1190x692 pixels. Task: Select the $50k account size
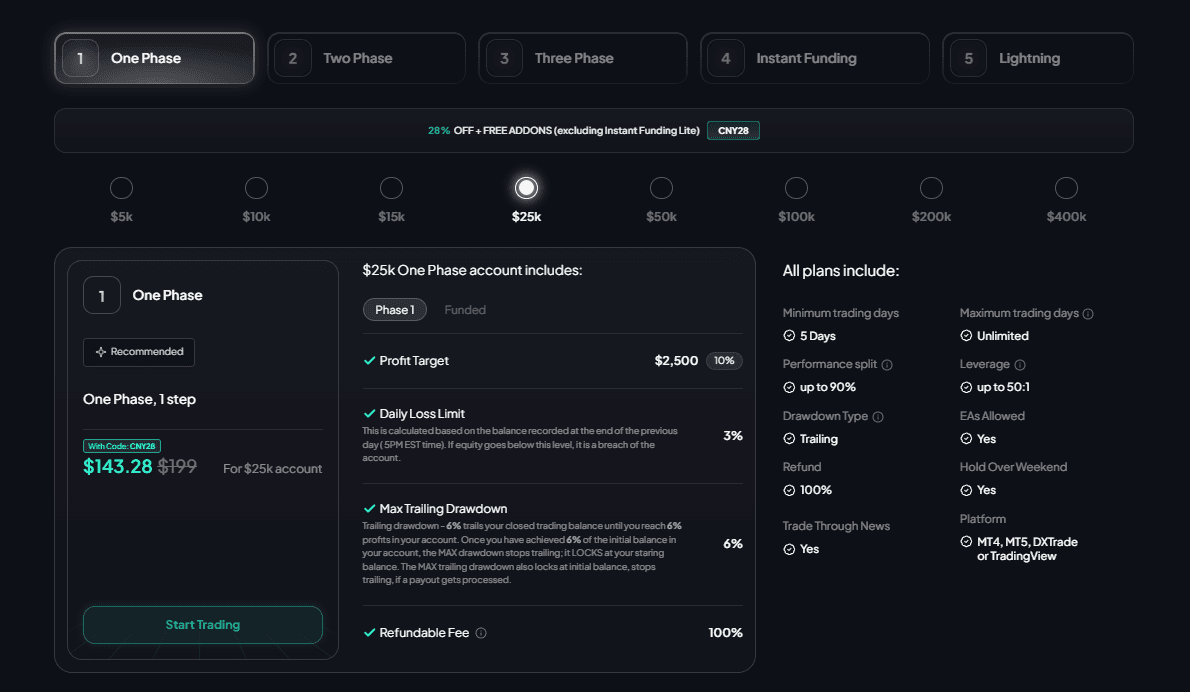click(661, 187)
